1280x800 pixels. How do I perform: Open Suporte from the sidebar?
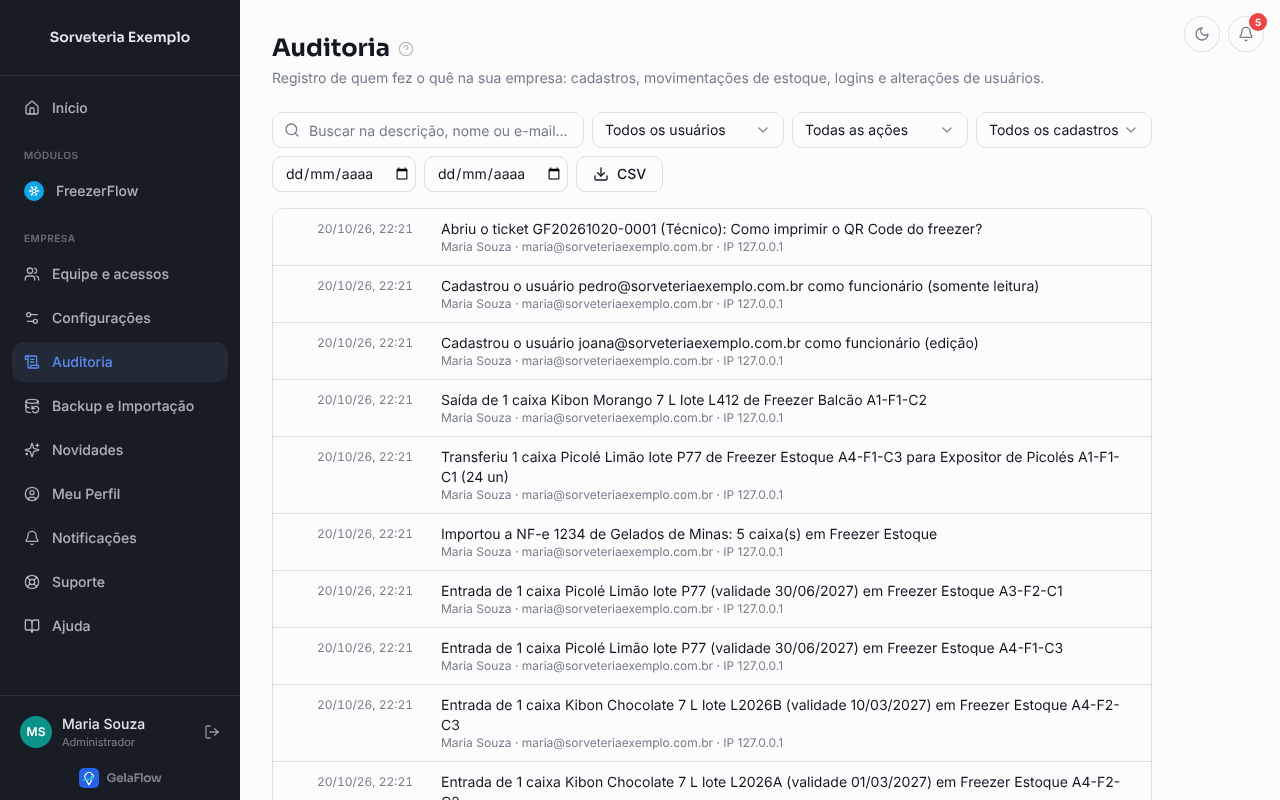click(120, 582)
